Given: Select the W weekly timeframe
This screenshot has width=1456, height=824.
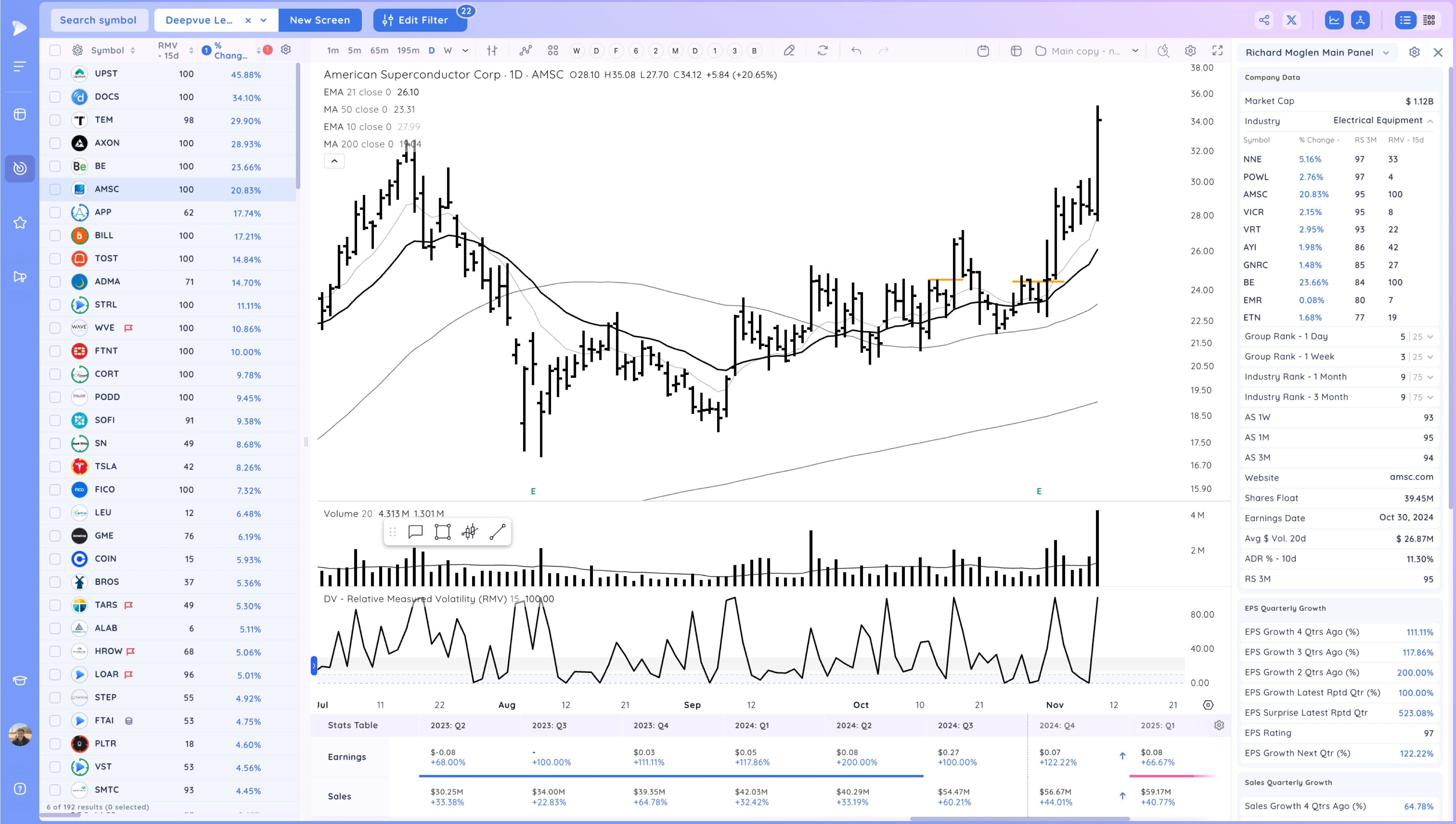Looking at the screenshot, I should click(448, 51).
